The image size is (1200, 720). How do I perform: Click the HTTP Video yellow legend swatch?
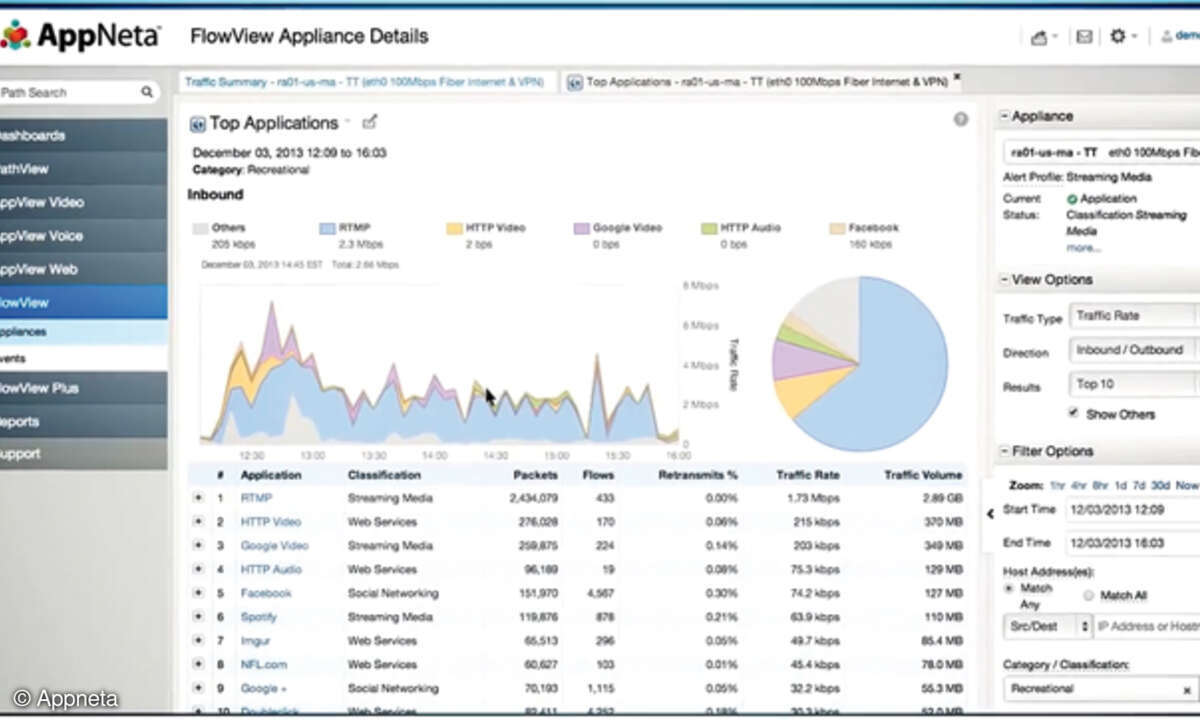[x=454, y=228]
